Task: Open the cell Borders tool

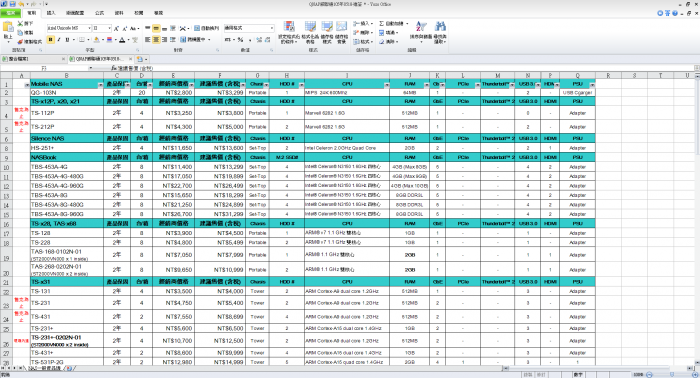Action: 83,40
